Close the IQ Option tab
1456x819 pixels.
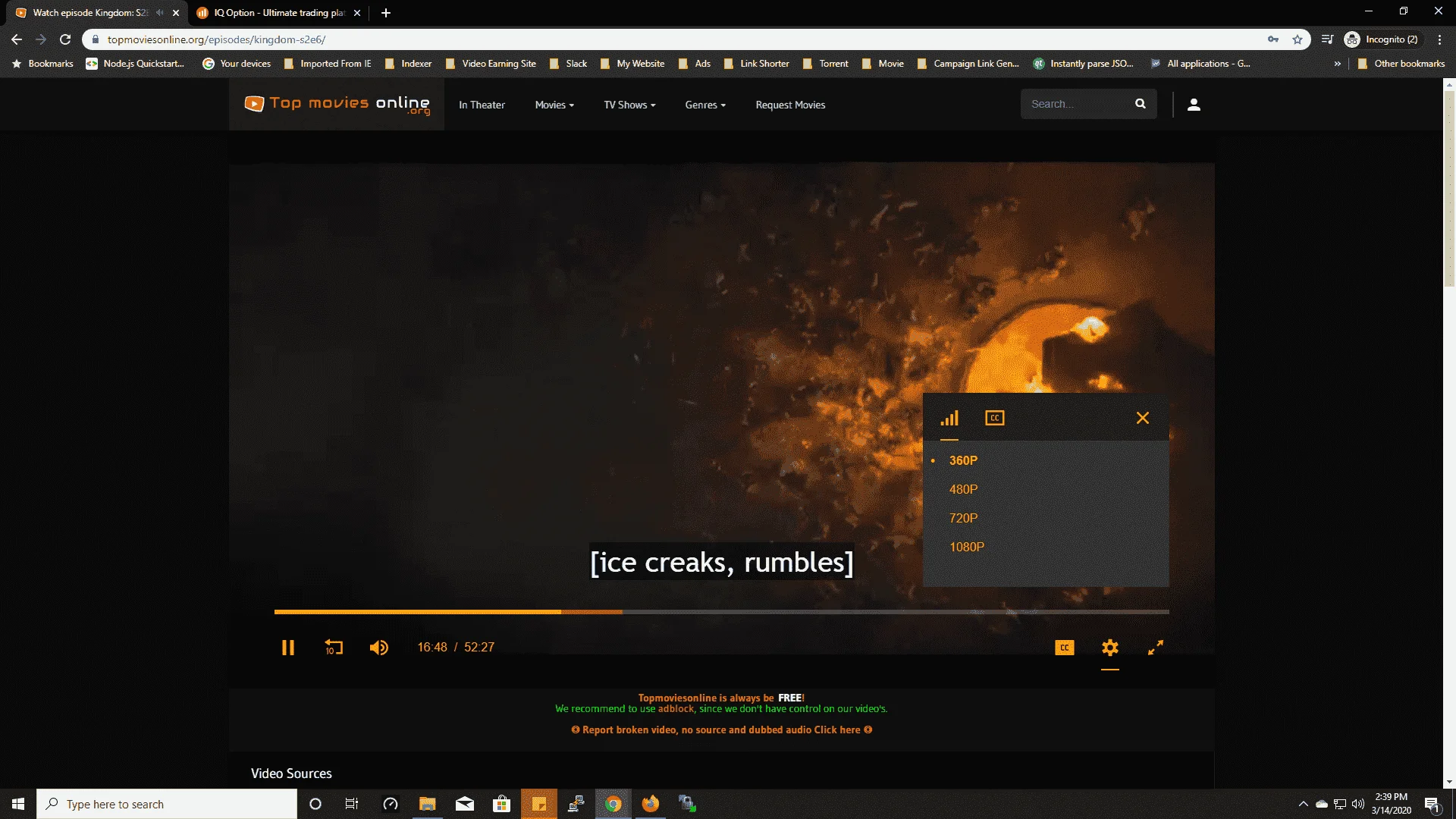coord(357,13)
